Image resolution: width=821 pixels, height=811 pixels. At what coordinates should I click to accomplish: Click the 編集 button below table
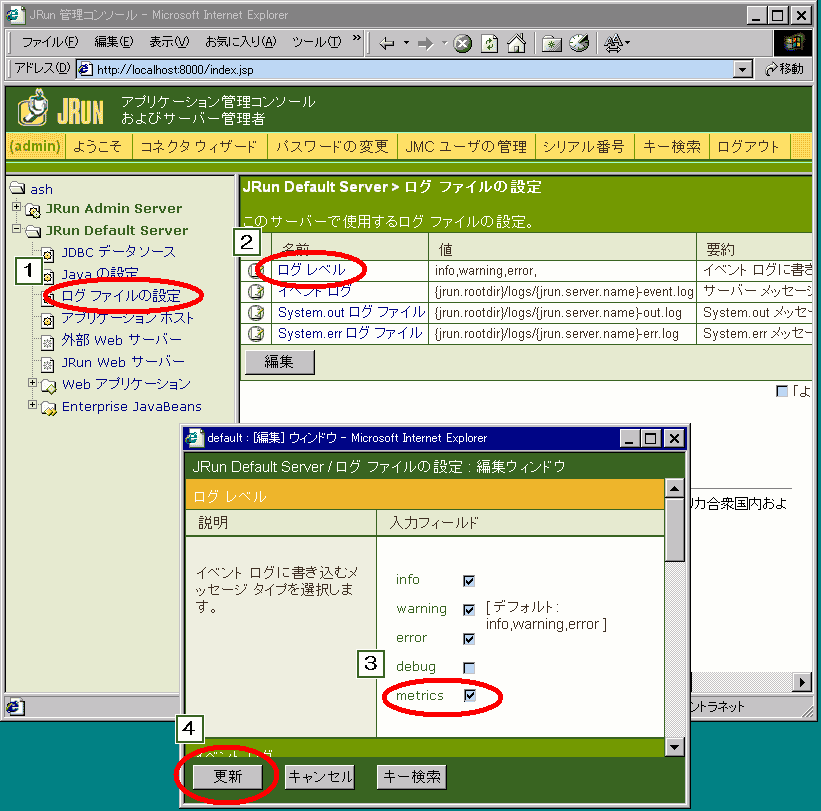pyautogui.click(x=280, y=362)
